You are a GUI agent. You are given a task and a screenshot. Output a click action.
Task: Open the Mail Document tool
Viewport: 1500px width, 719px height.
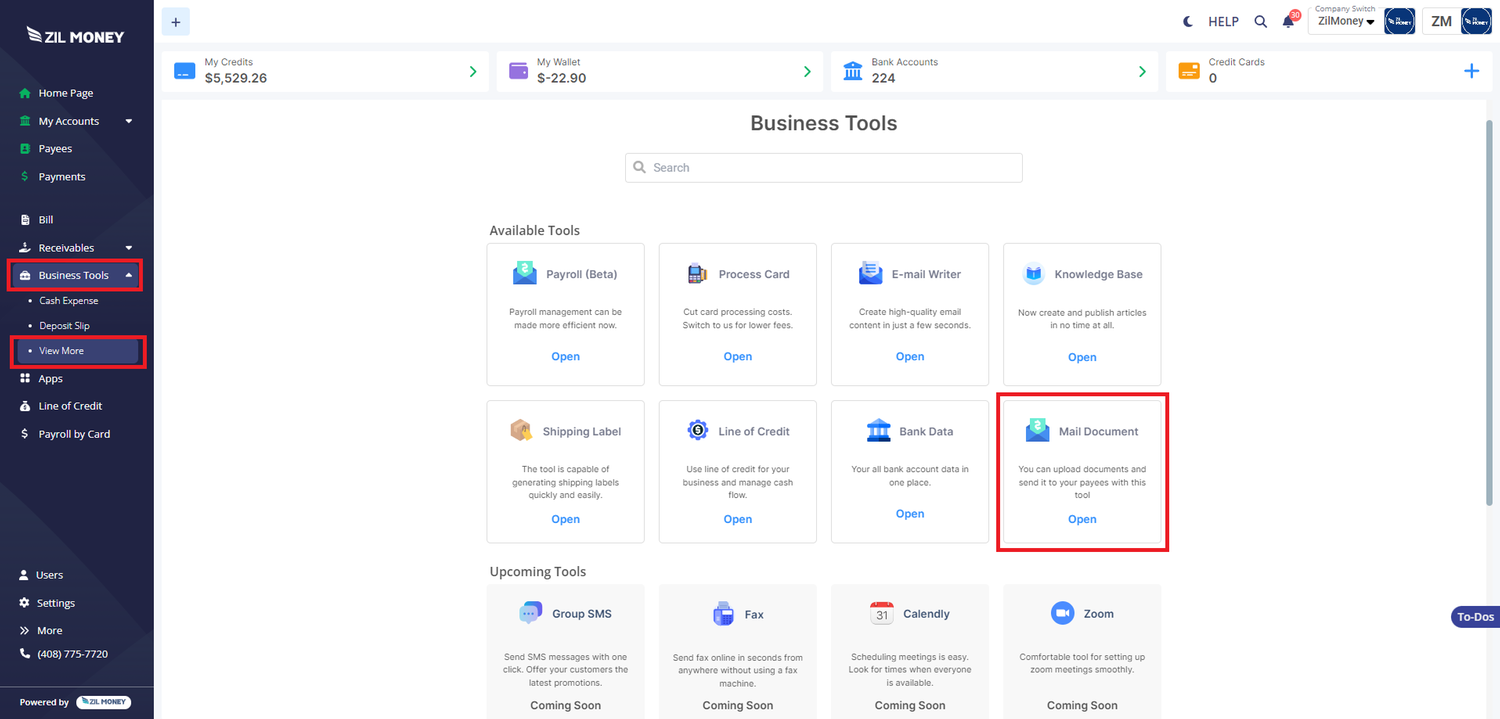pyautogui.click(x=1082, y=519)
